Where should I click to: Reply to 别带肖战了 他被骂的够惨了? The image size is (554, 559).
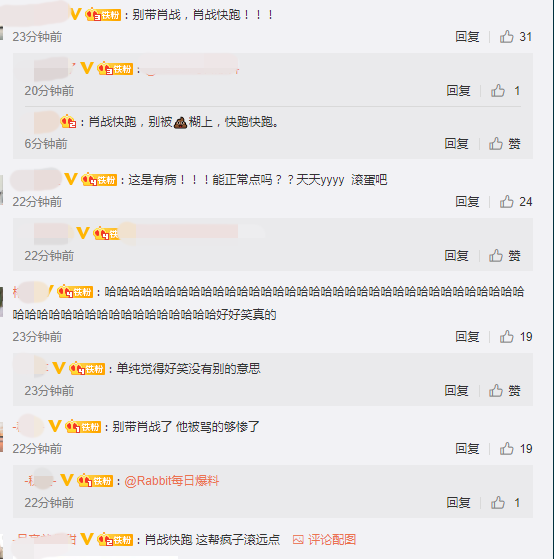point(467,448)
